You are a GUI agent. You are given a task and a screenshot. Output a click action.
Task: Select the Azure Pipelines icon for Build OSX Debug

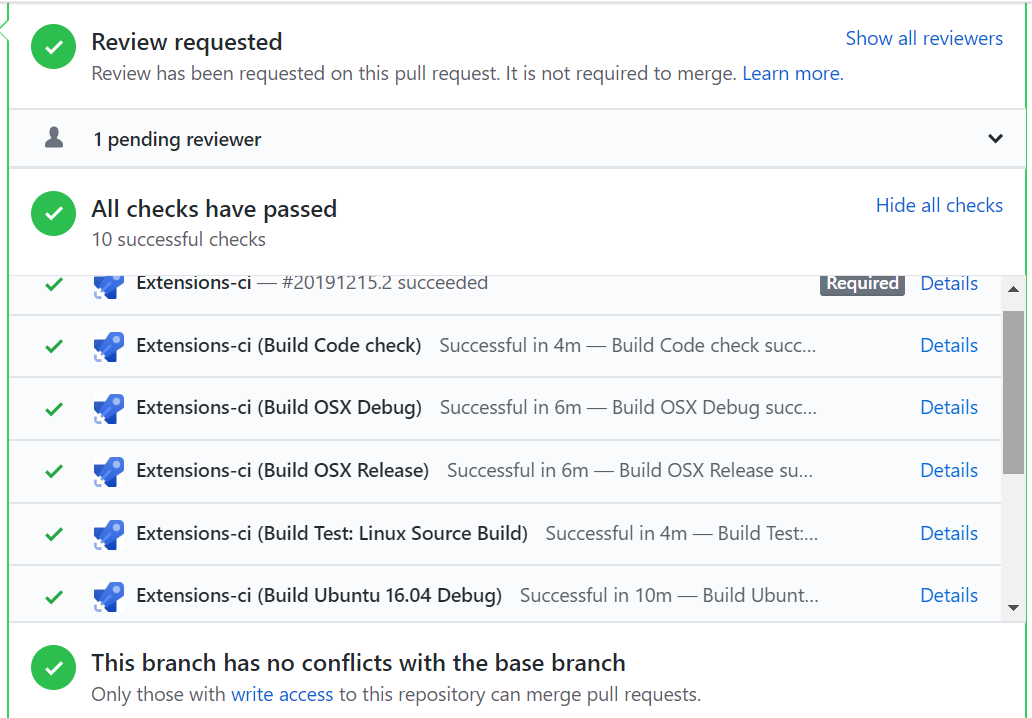click(109, 407)
